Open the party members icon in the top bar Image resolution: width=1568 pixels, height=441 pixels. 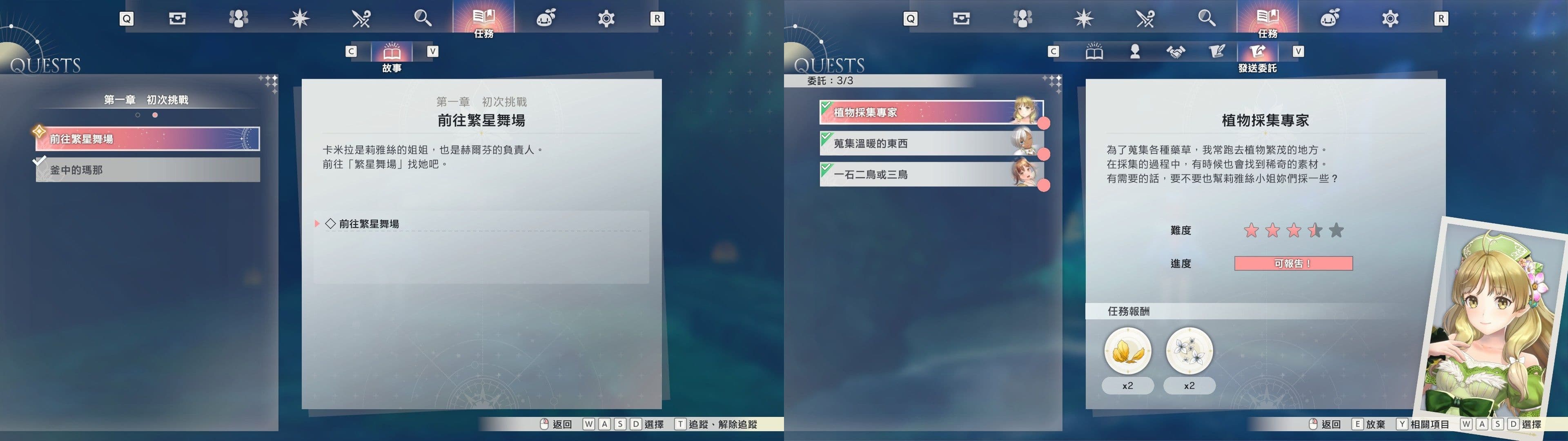[x=238, y=19]
